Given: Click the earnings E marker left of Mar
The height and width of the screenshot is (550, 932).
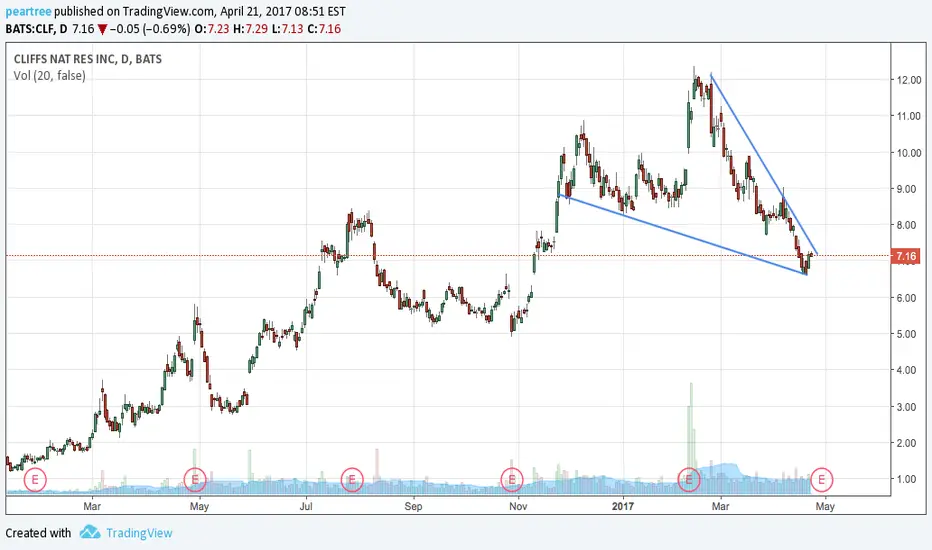Looking at the screenshot, I should [x=34, y=479].
